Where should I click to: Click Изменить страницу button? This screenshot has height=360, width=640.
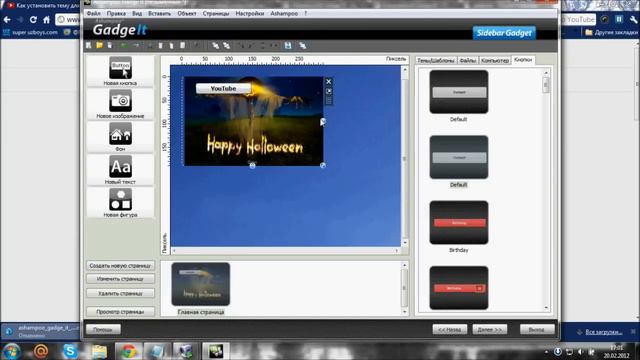[x=120, y=279]
